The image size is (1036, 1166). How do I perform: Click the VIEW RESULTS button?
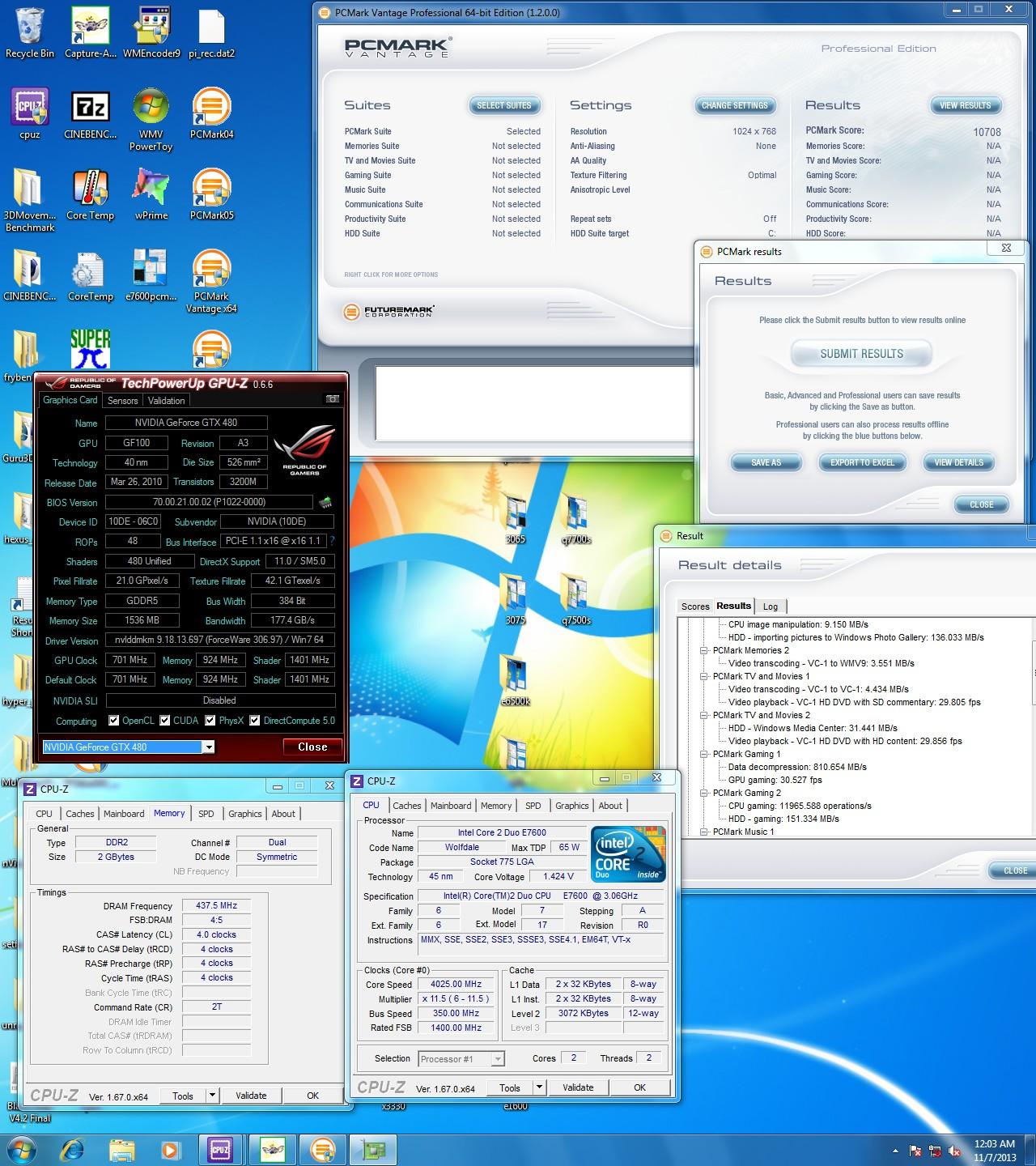click(x=966, y=105)
